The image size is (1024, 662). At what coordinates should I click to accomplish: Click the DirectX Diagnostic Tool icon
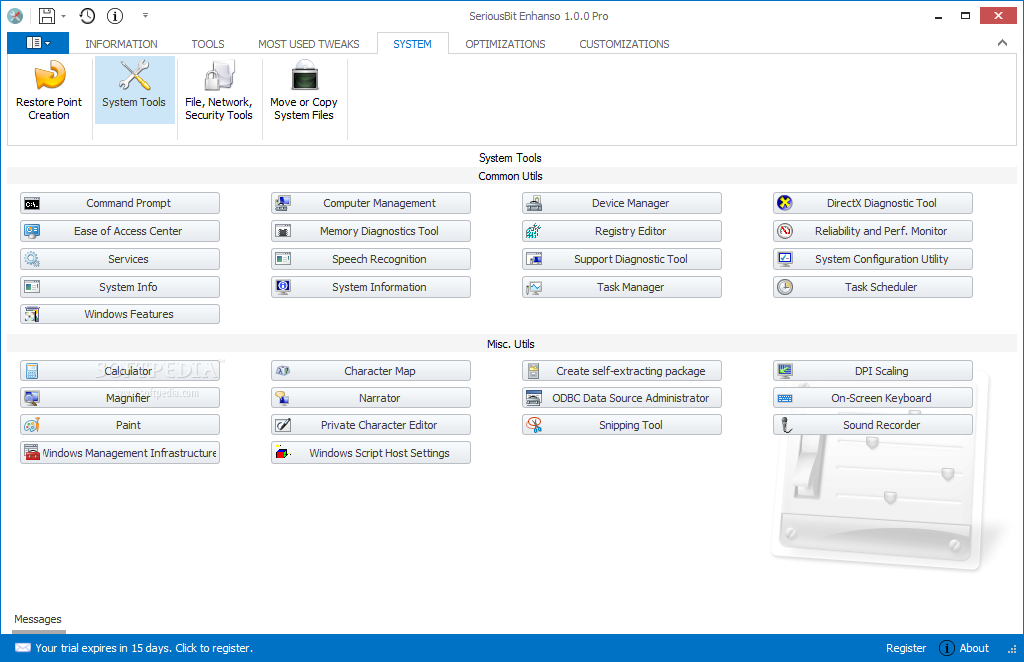(785, 203)
